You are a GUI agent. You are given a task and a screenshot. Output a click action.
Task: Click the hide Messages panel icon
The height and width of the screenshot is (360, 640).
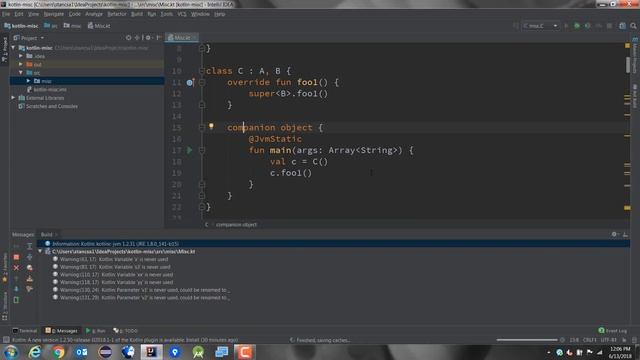[625, 234]
